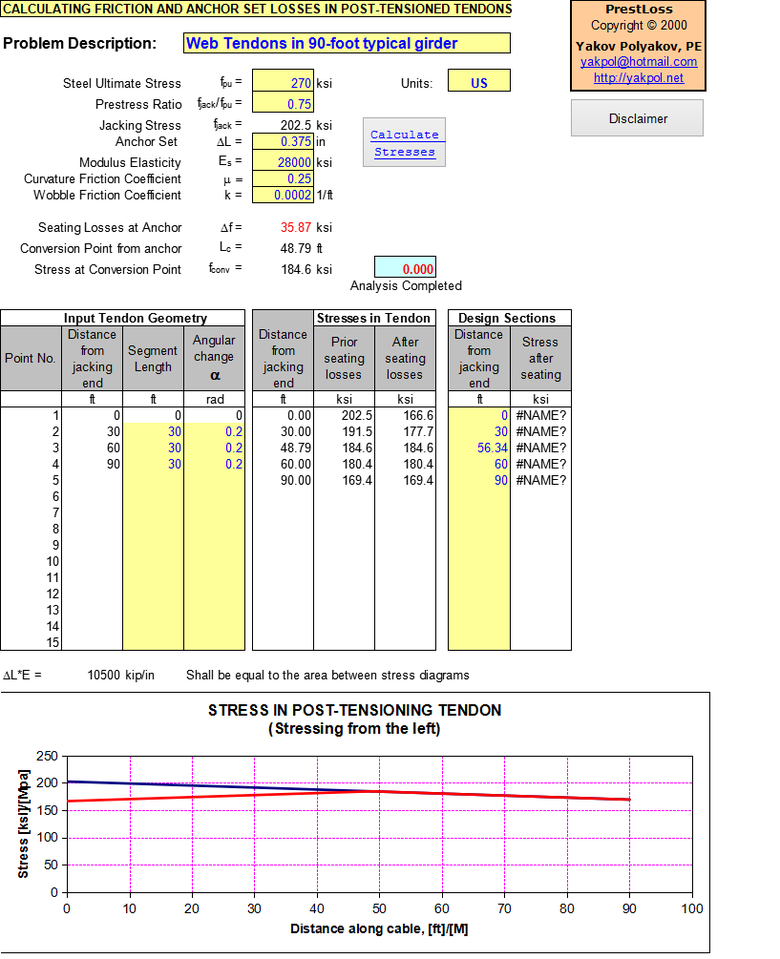The image size is (780, 959).
Task: Select the Design Sections 56.34 distance cell
Action: (479, 448)
